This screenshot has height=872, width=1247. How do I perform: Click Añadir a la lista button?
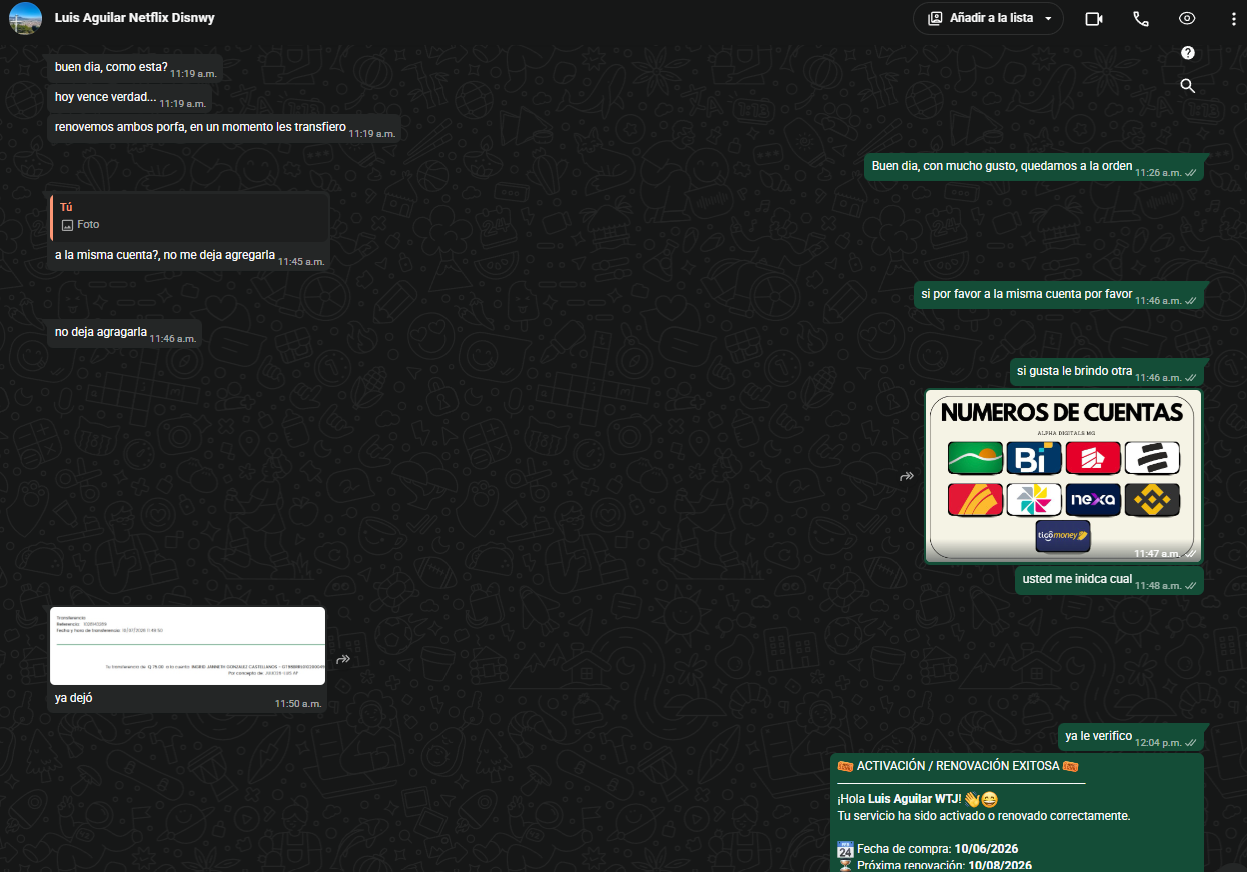coord(988,18)
